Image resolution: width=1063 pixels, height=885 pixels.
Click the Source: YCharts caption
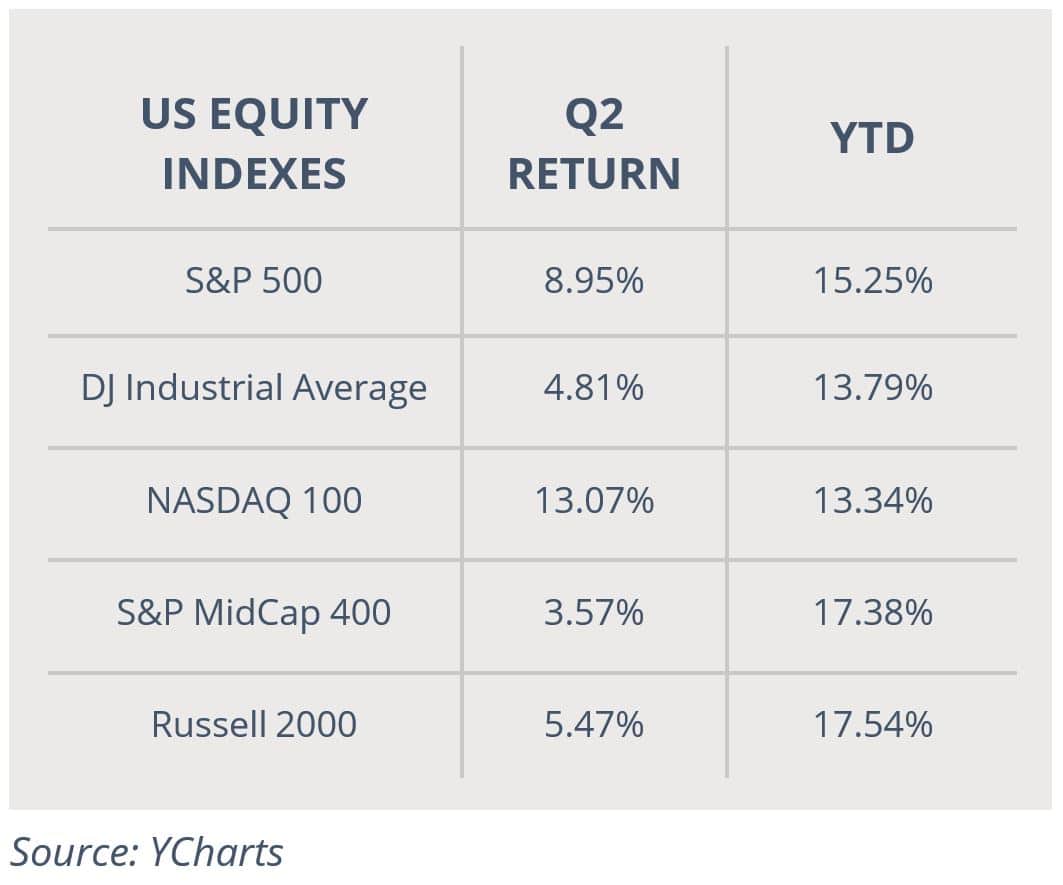[146, 852]
